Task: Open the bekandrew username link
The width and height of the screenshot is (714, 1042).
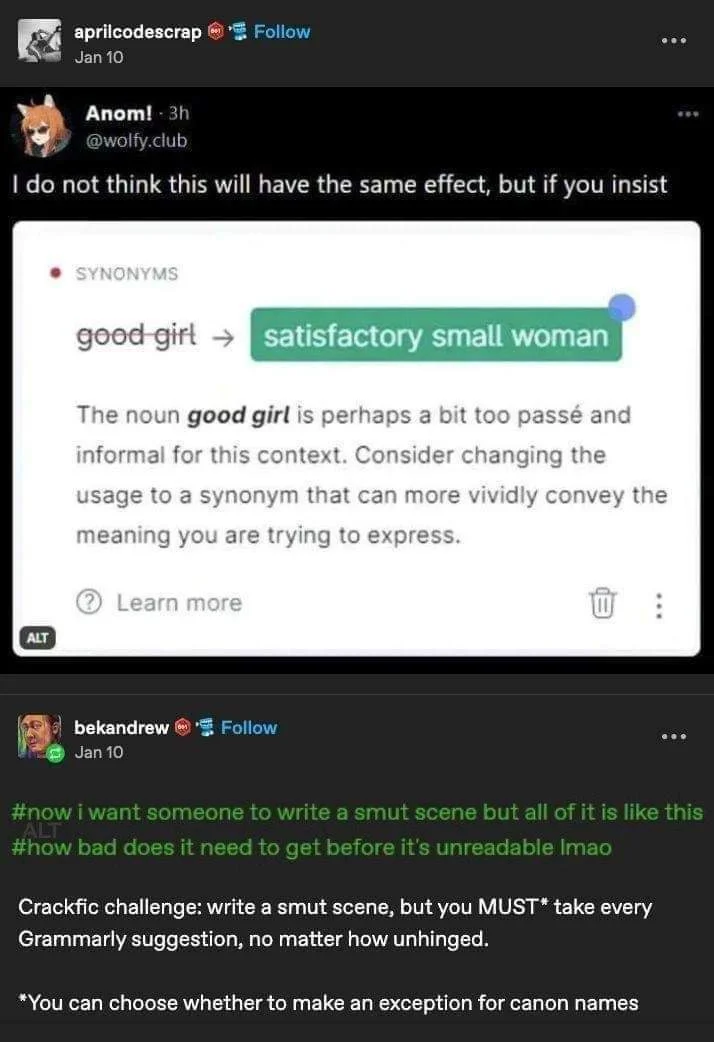Action: [x=121, y=728]
